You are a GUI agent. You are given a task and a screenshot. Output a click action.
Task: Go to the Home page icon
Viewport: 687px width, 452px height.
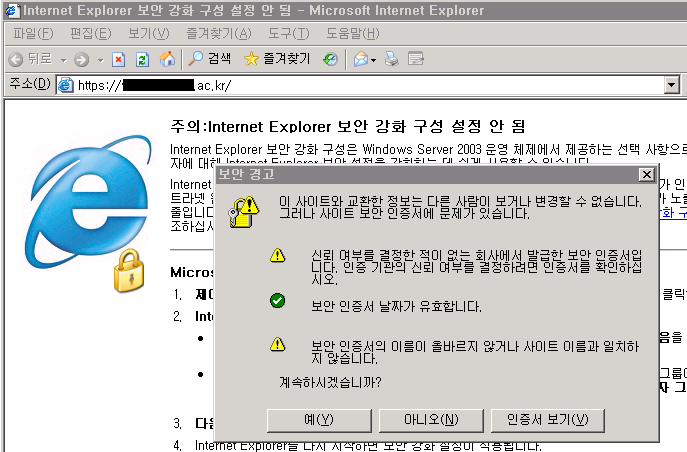coord(167,59)
